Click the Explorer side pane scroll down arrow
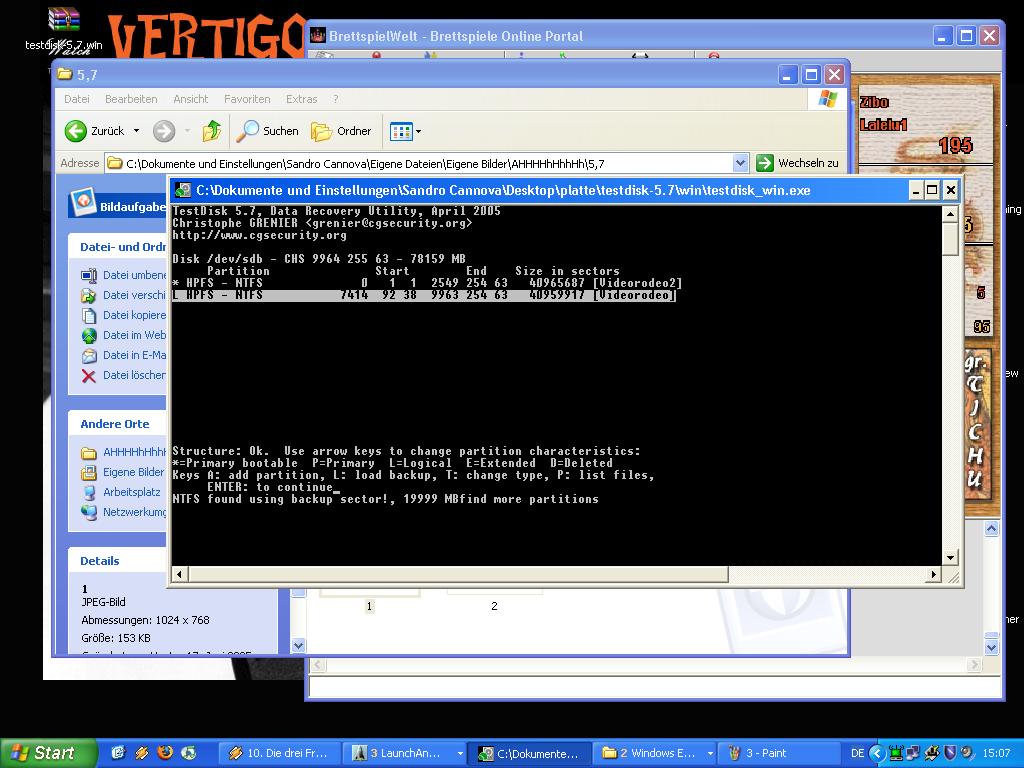The height and width of the screenshot is (768, 1024). pyautogui.click(x=298, y=645)
